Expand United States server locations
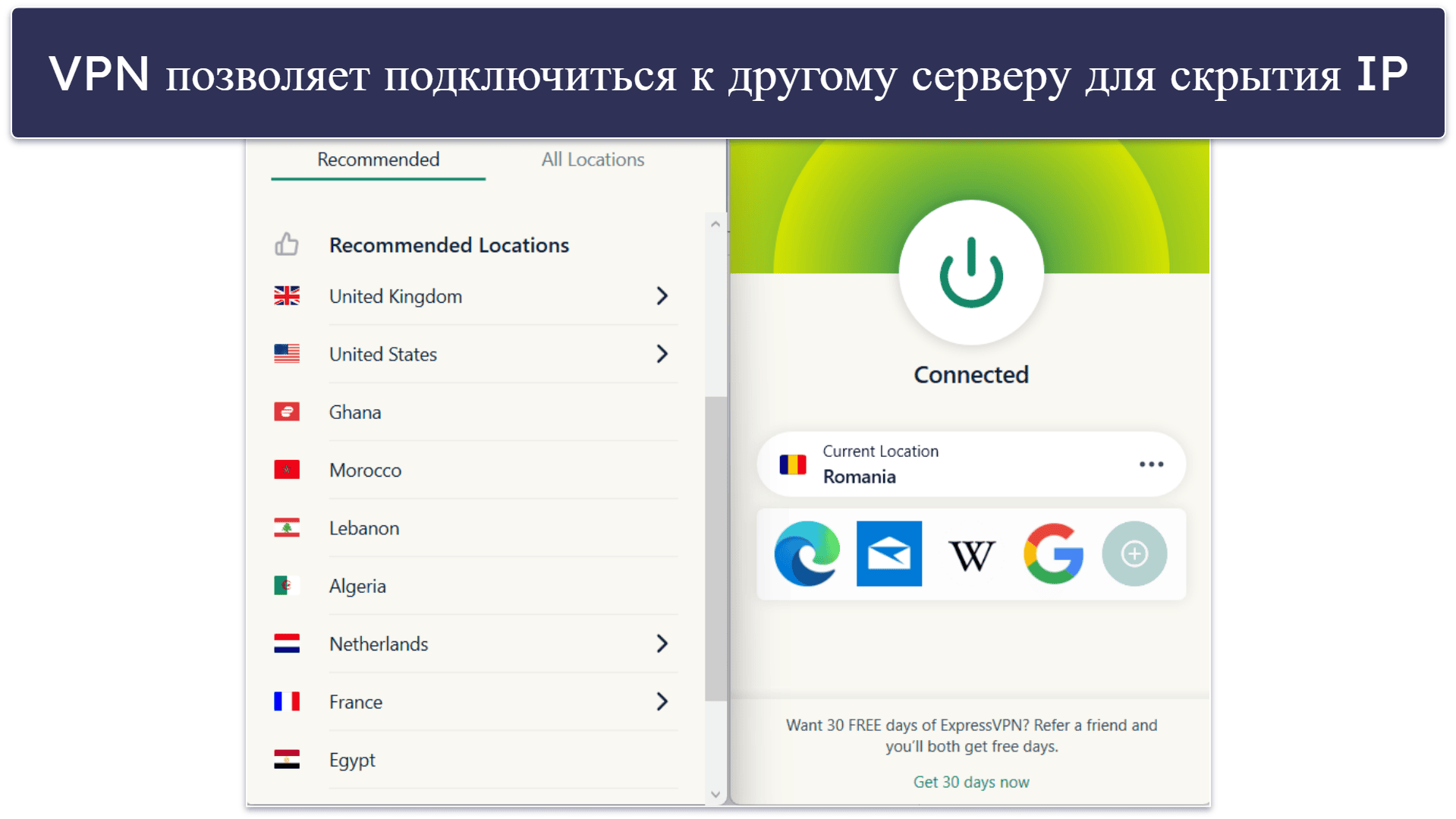 [662, 354]
